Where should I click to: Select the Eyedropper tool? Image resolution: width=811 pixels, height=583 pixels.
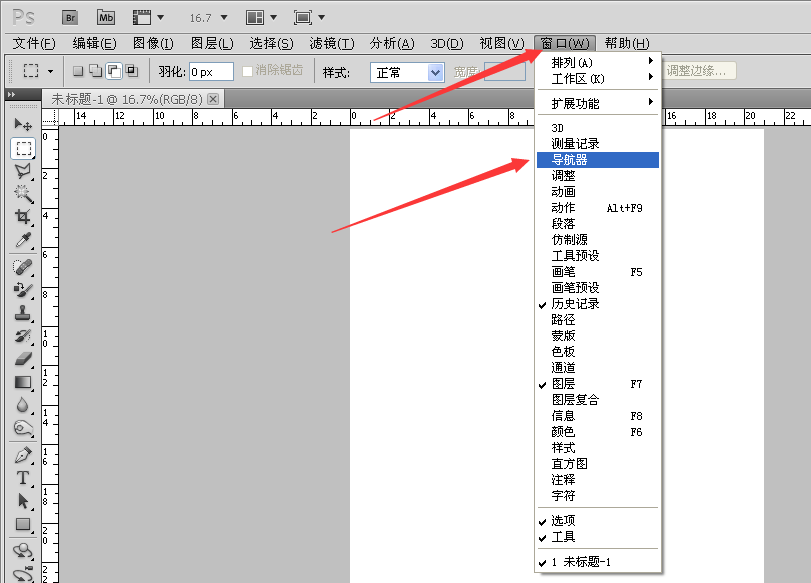coord(23,240)
